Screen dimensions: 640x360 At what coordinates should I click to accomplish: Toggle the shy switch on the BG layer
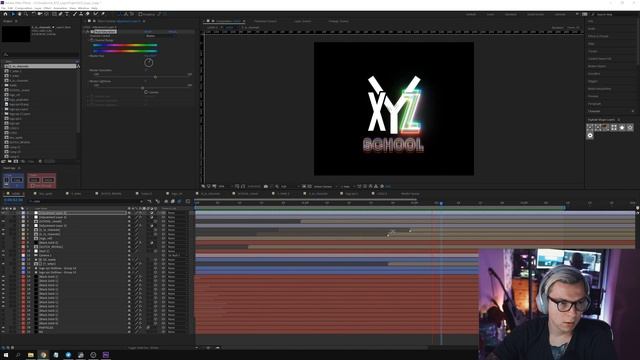(x=129, y=332)
